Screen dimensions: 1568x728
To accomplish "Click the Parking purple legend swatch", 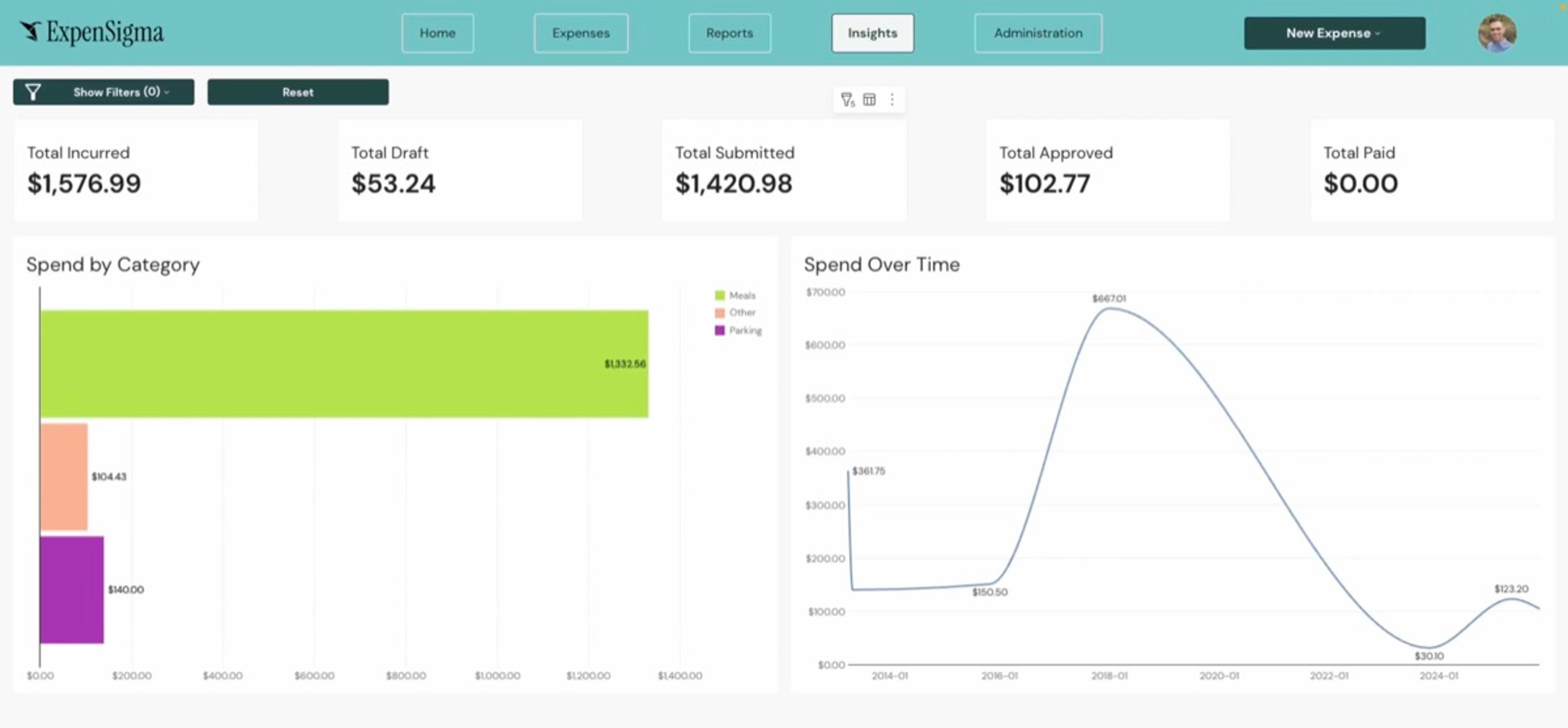I will tap(719, 330).
